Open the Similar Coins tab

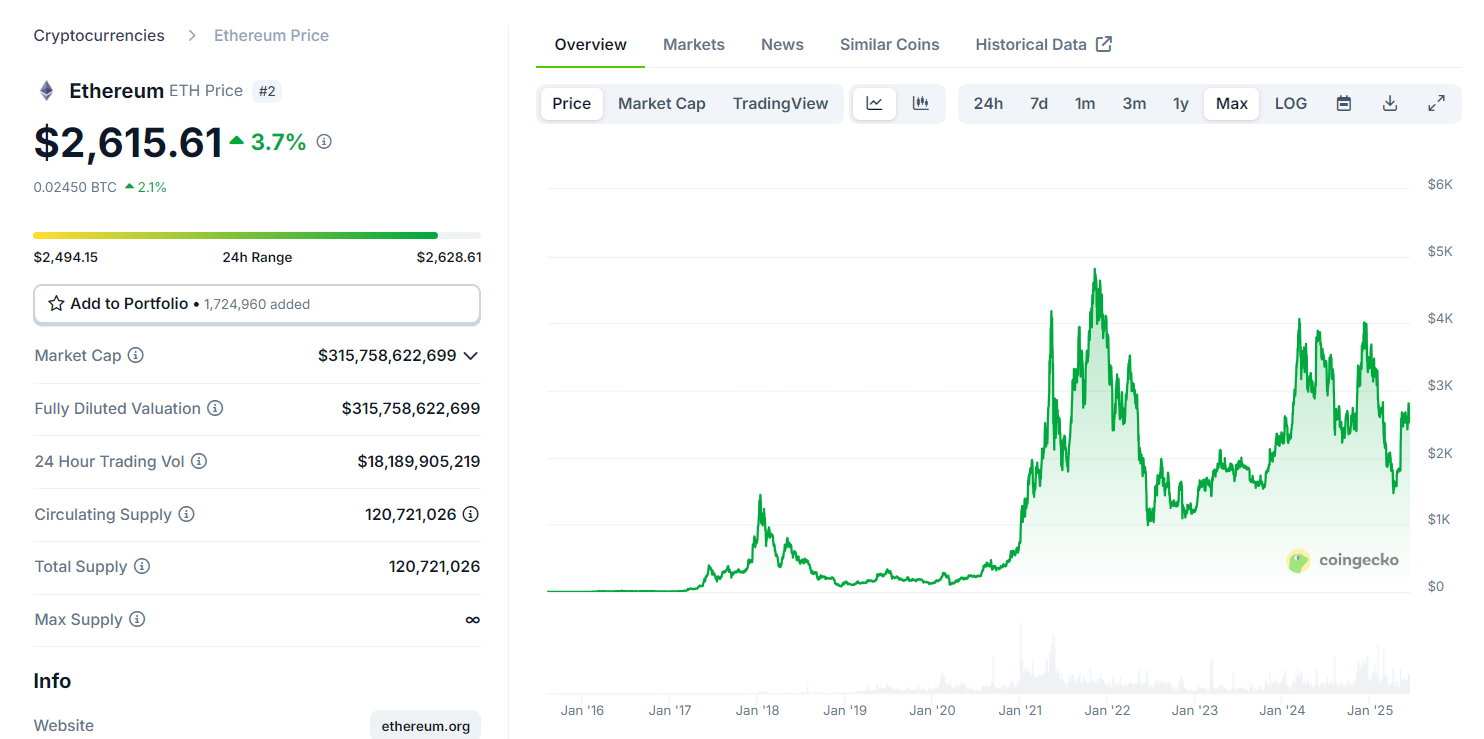[x=890, y=44]
